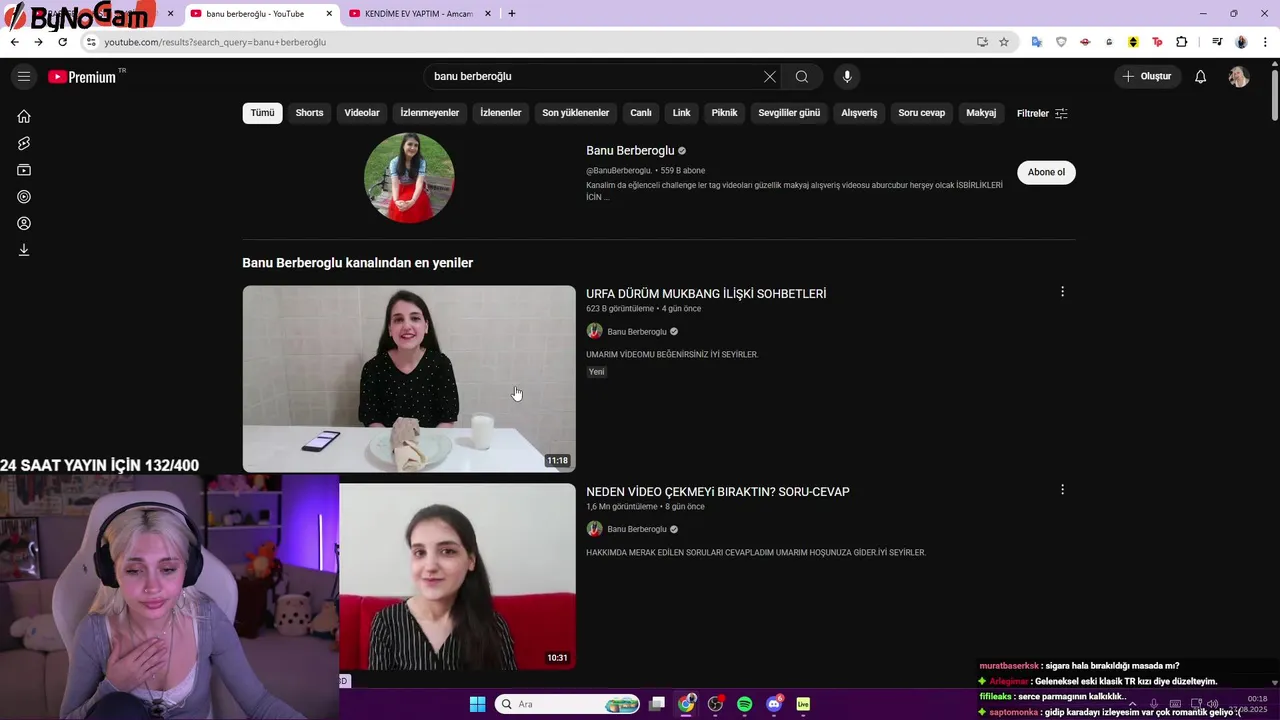Viewport: 1280px width, 720px height.
Task: Open Windows Start menu
Action: [477, 704]
